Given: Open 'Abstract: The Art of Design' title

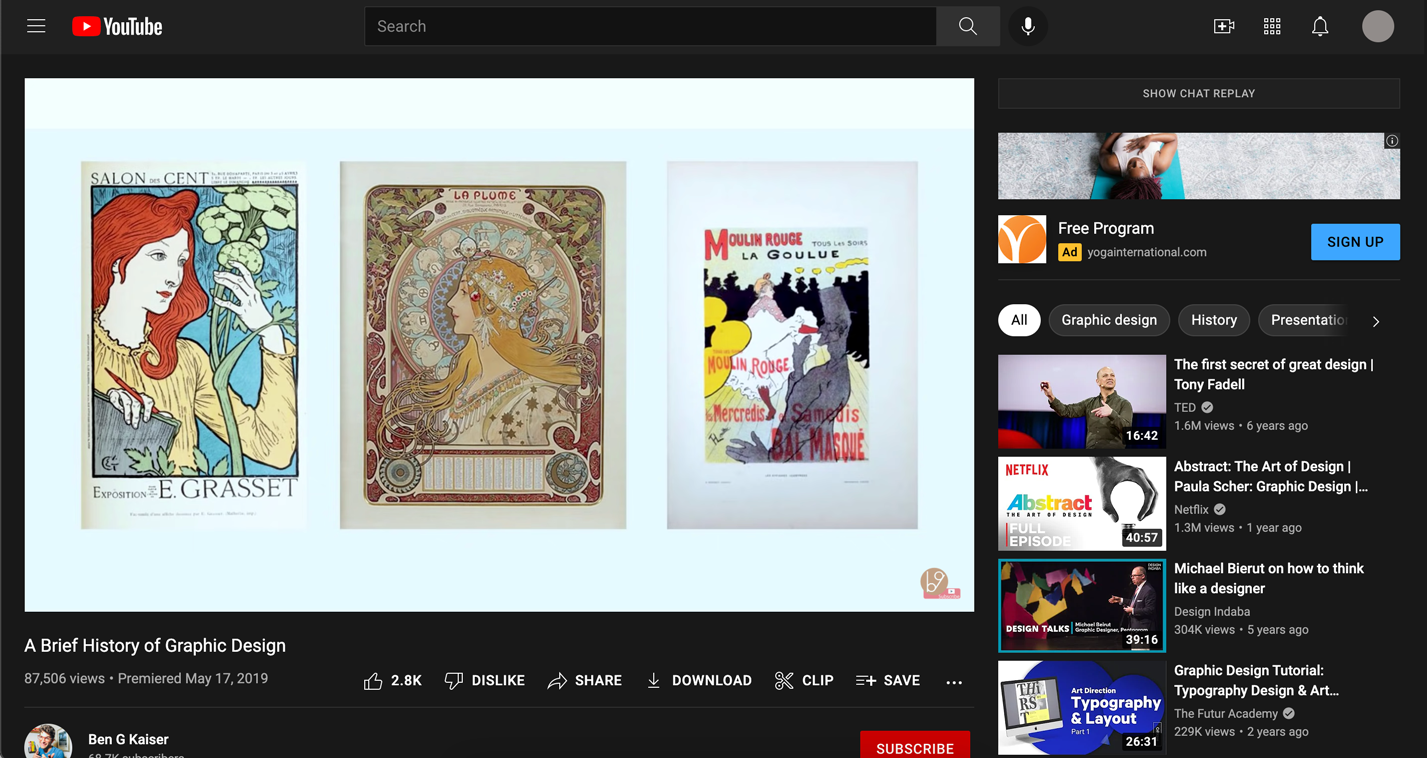Looking at the screenshot, I should (1271, 476).
